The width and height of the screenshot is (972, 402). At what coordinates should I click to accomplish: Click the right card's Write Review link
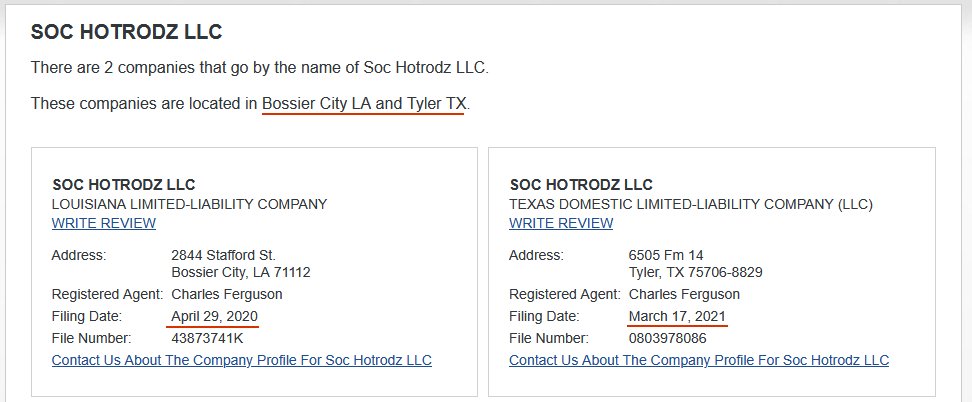(561, 223)
